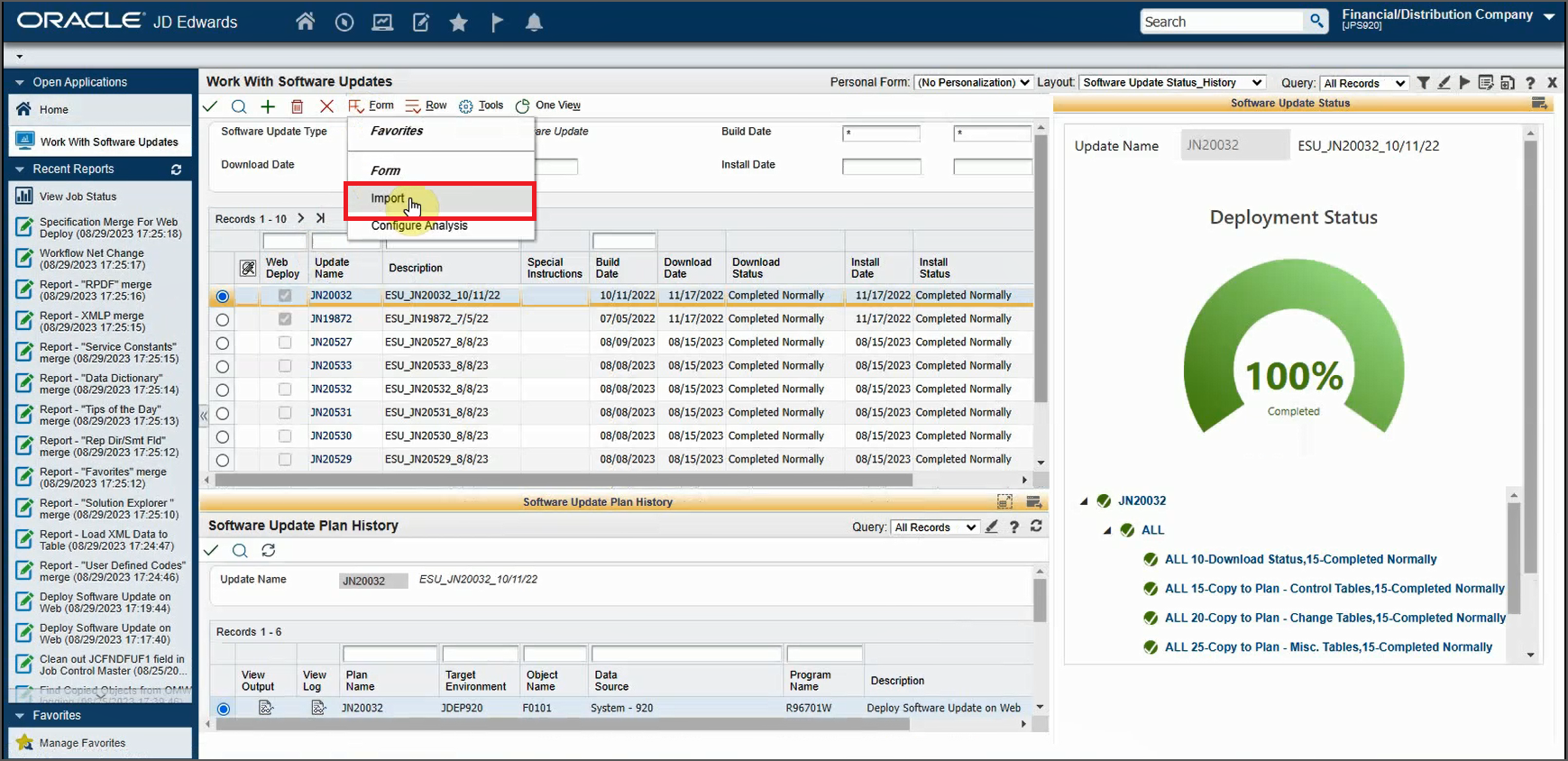The image size is (1568, 761).
Task: Open the Layout dropdown
Action: [x=1172, y=82]
